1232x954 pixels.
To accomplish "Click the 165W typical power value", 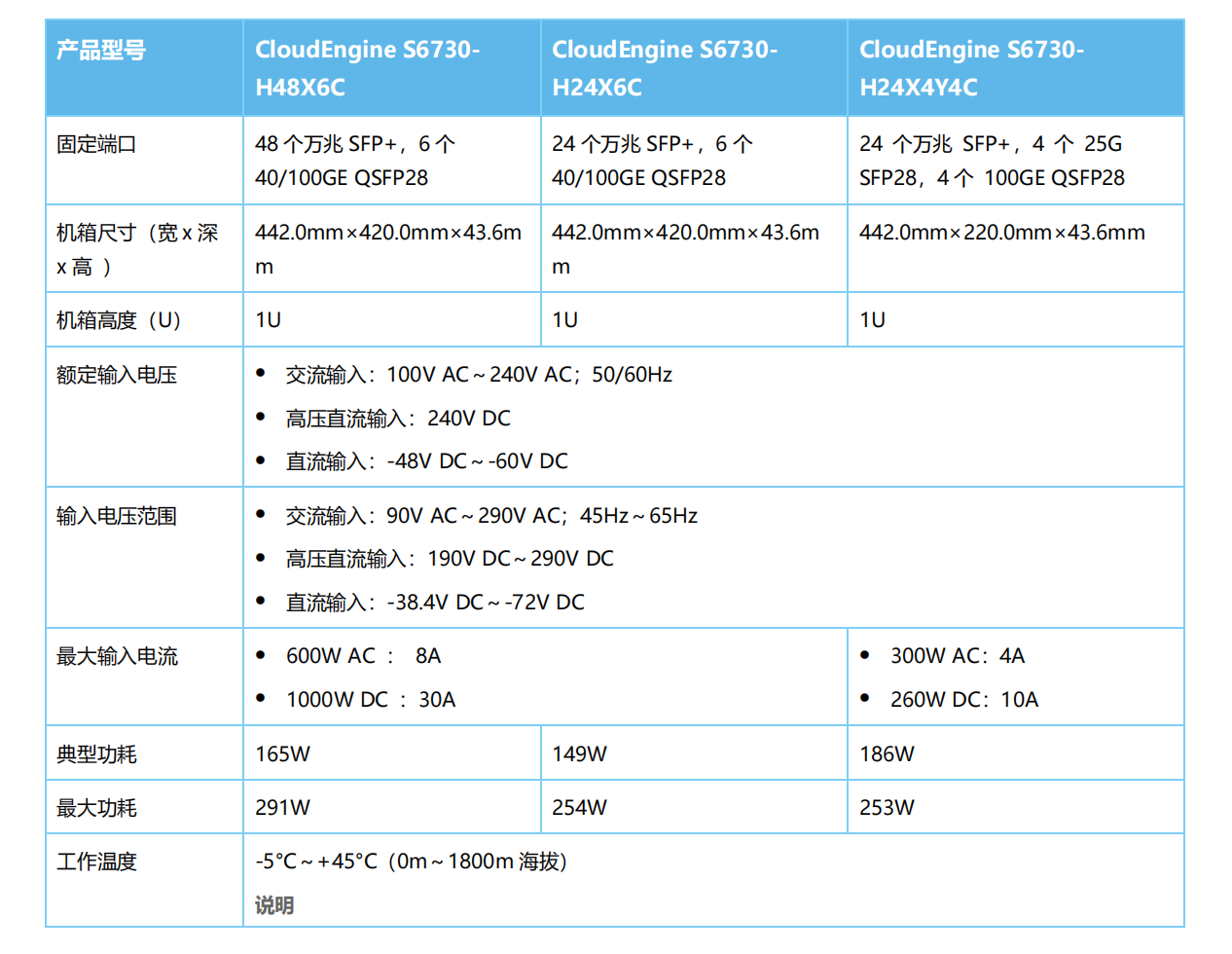I will (282, 754).
